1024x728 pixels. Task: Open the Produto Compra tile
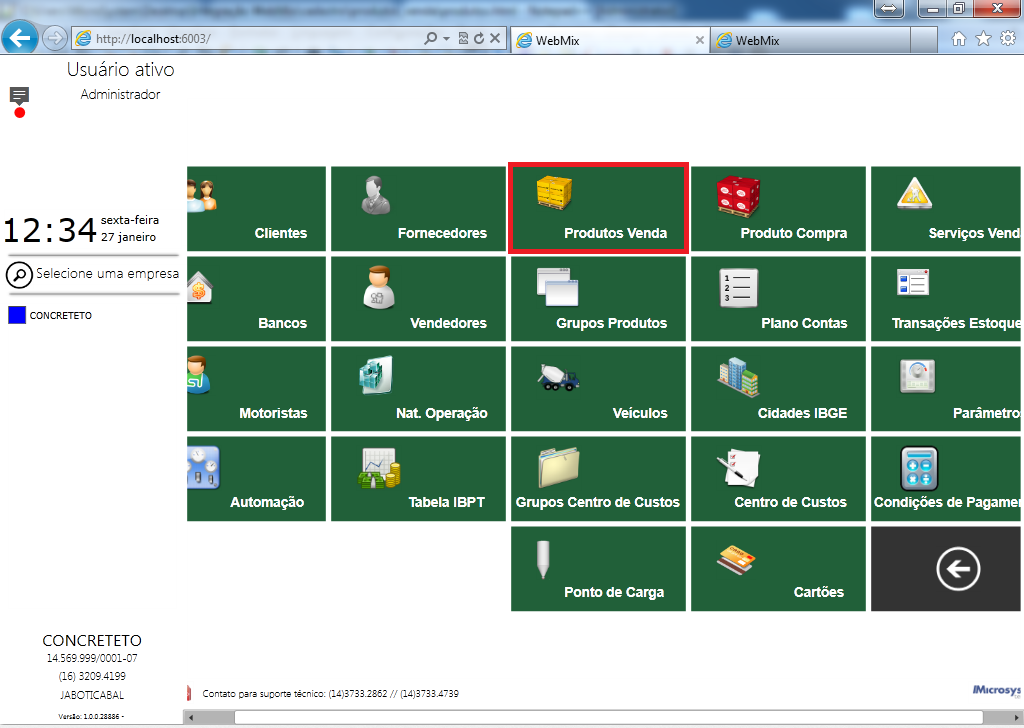pos(778,208)
